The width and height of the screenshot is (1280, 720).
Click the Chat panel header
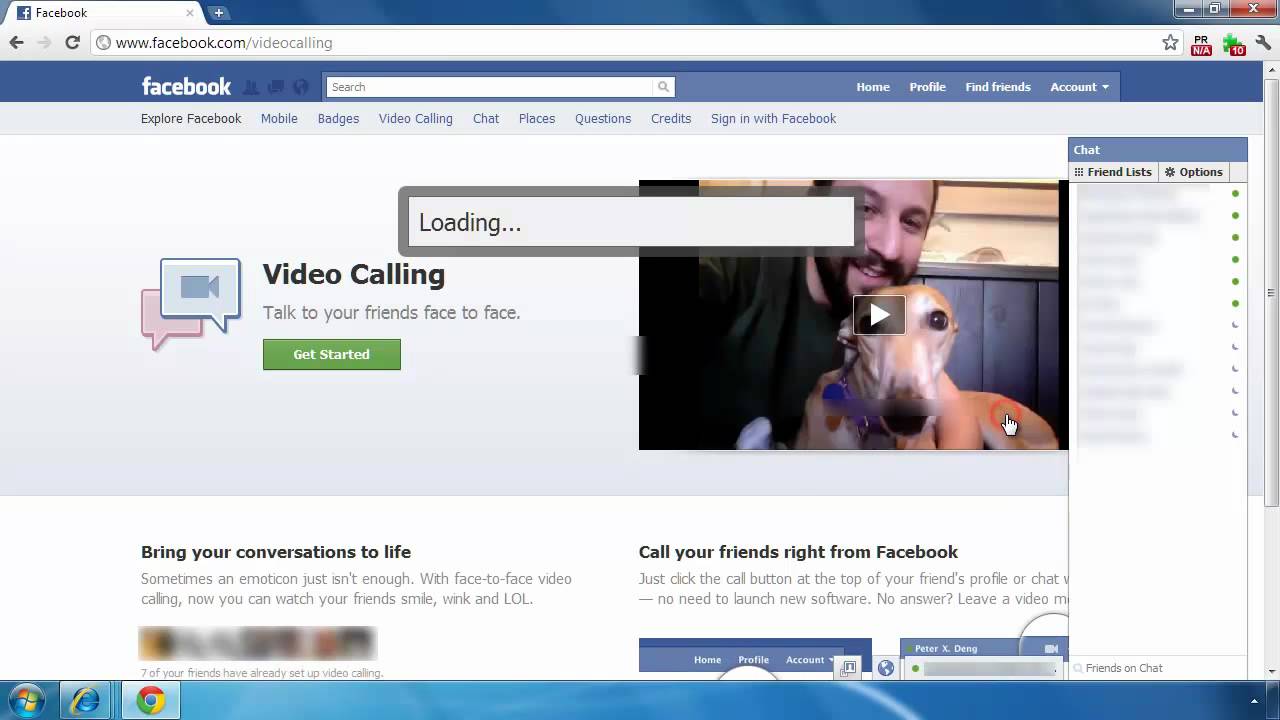tap(1158, 149)
